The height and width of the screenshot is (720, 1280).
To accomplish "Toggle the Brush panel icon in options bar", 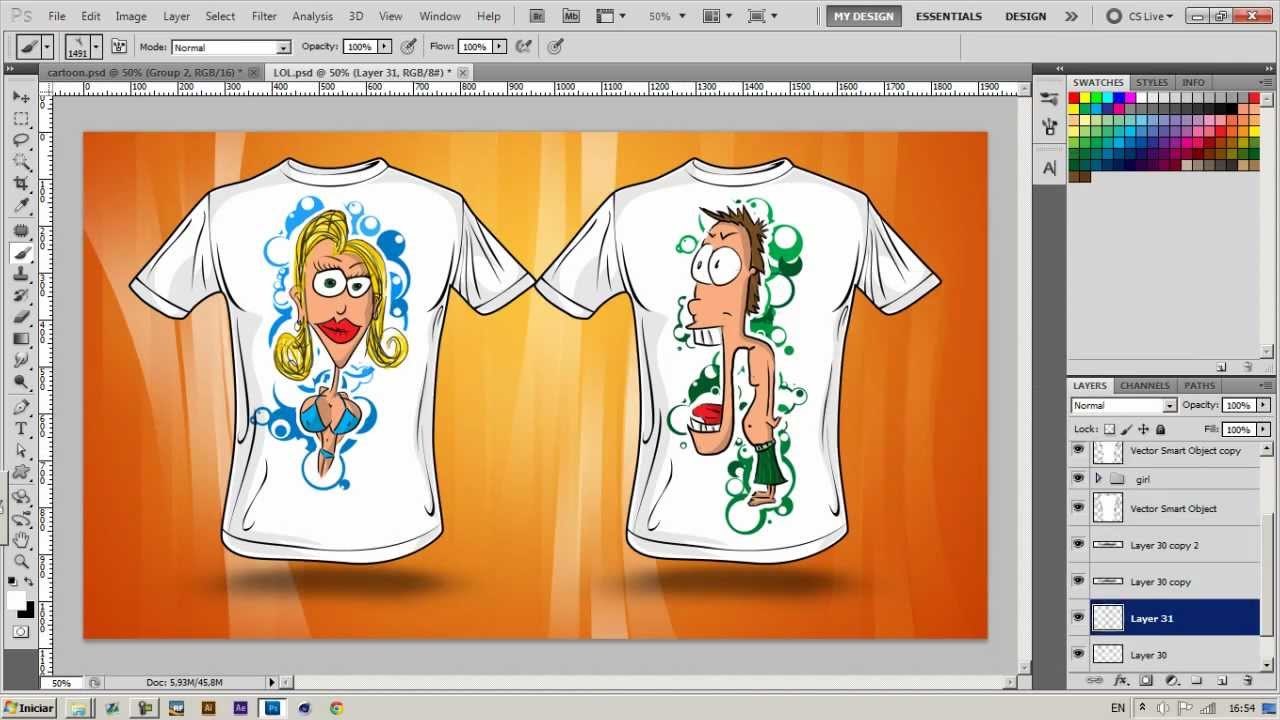I will [119, 47].
